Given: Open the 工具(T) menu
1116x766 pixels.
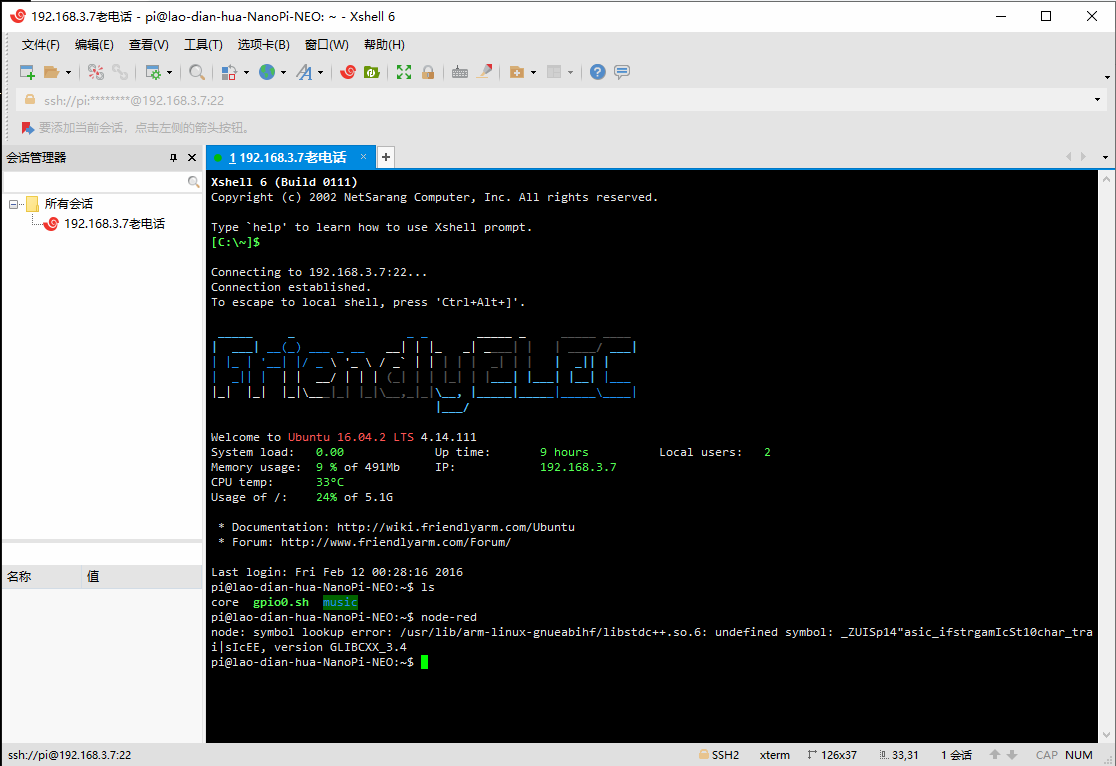Looking at the screenshot, I should (203, 45).
